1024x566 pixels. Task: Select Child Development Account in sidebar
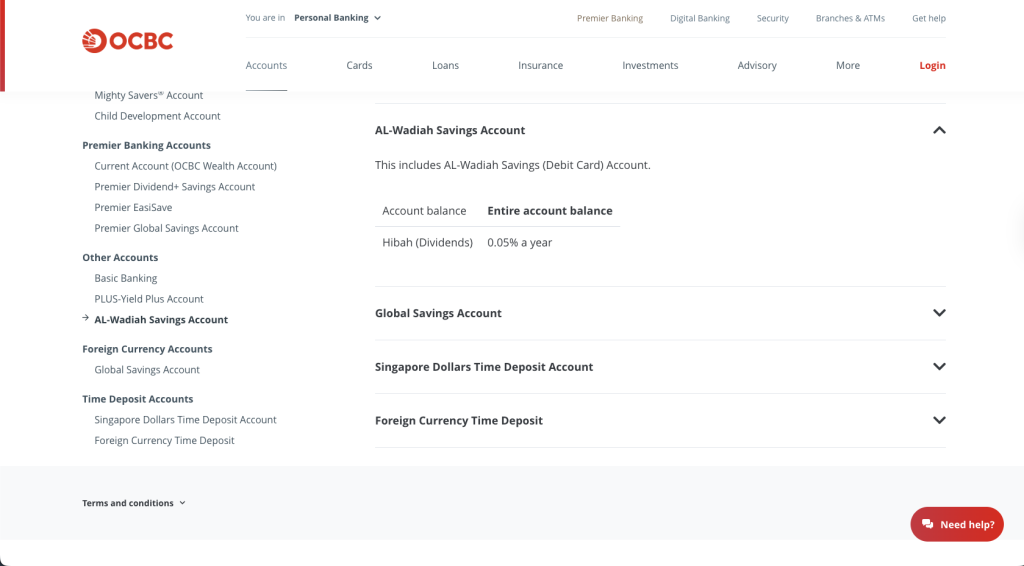pos(157,116)
